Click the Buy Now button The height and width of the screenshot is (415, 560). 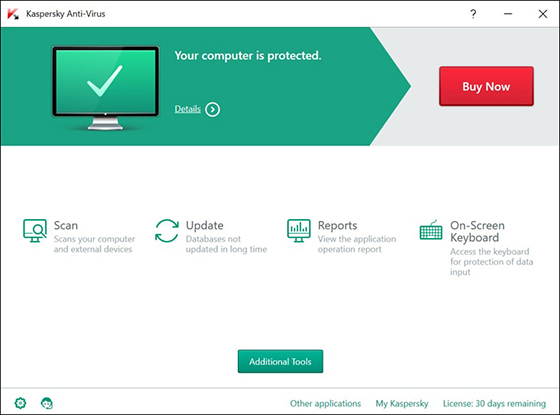point(486,86)
